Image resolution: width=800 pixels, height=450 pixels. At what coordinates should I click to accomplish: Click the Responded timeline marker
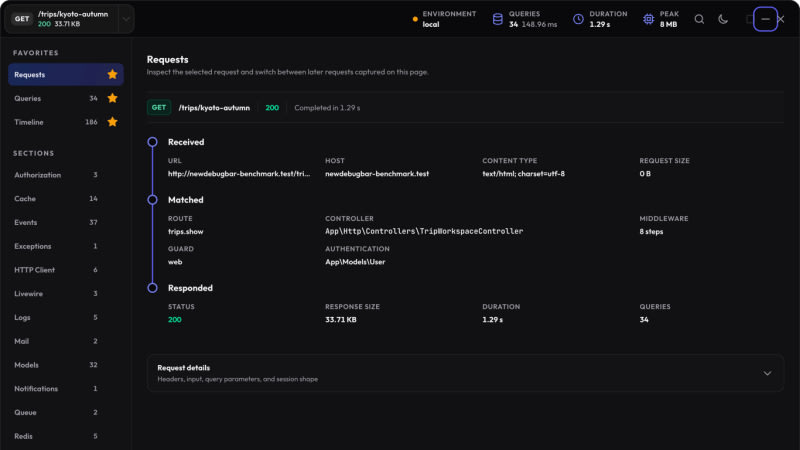(x=153, y=288)
